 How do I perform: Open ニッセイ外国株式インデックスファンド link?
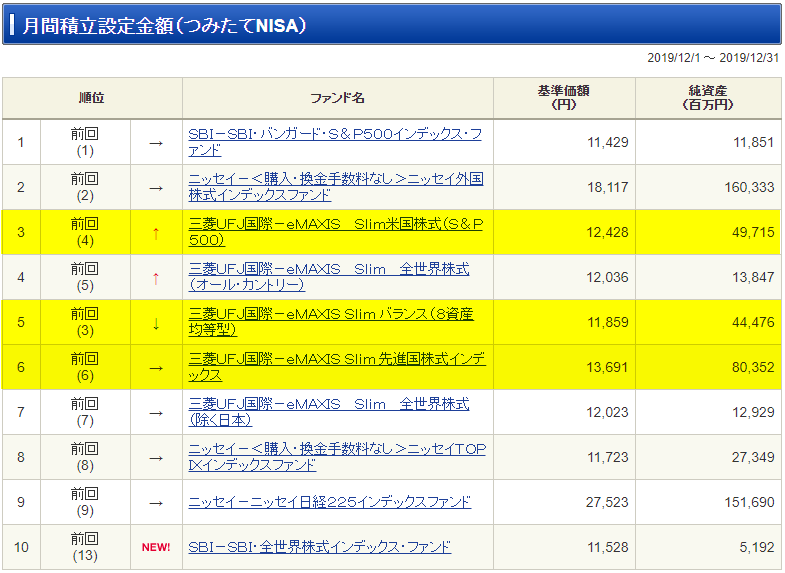pos(336,187)
